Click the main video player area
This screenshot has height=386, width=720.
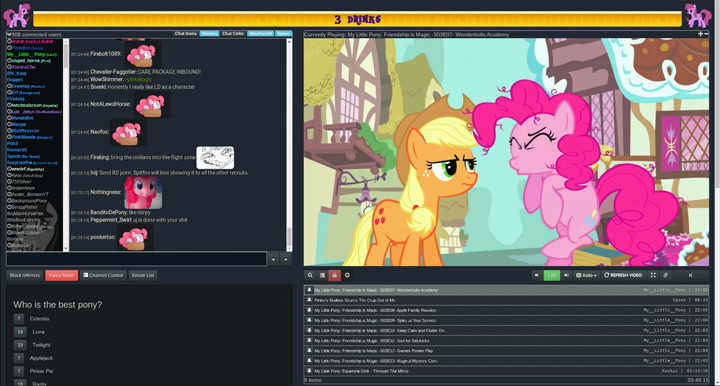pos(506,152)
